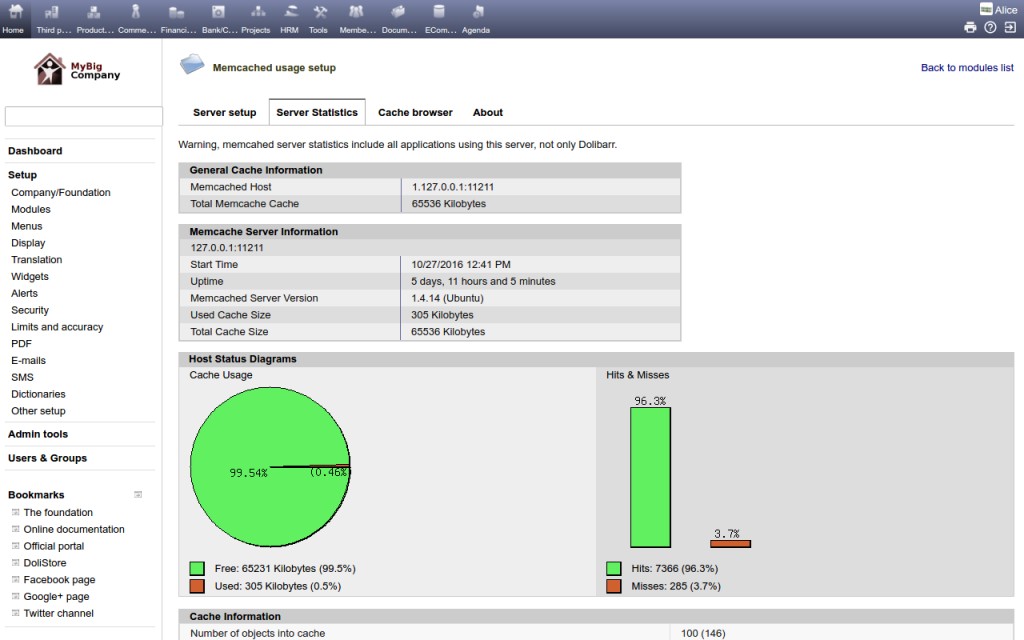
Task: Open the Server setup tab
Action: [x=224, y=112]
